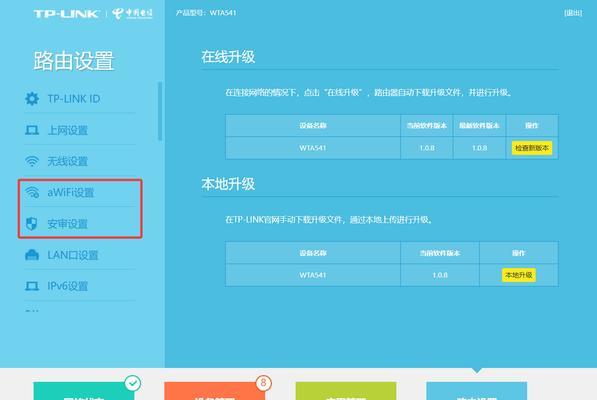597x400 pixels.
Task: Click the TP-LINK logo
Action: 67,14
